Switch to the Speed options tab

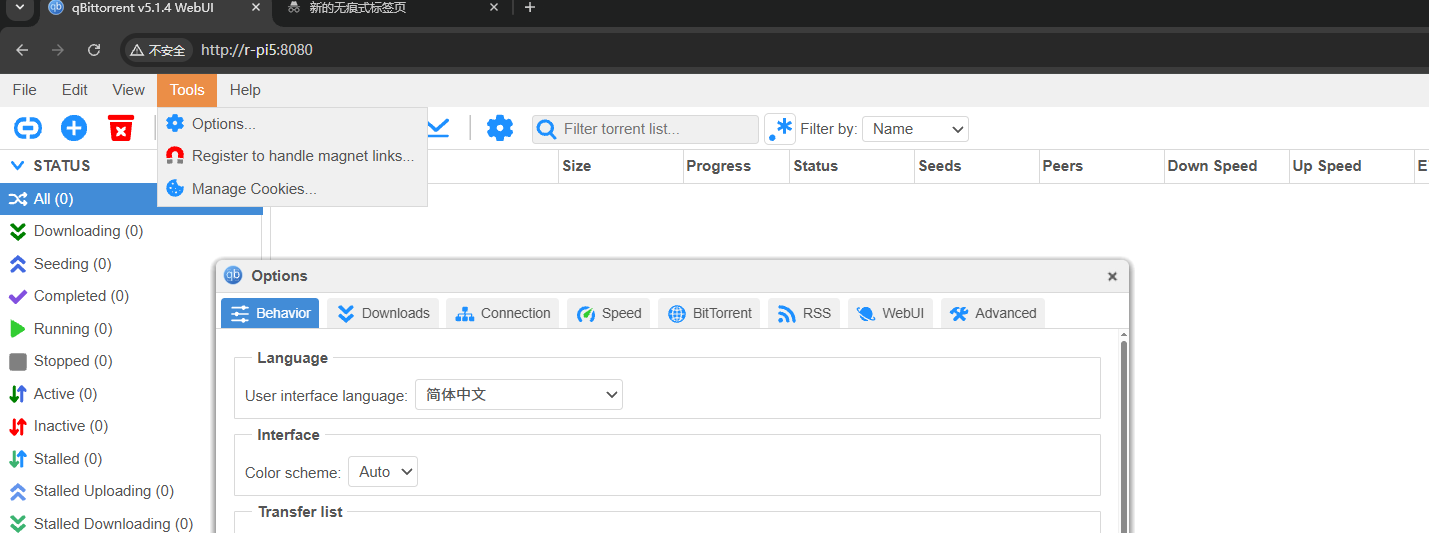[609, 313]
